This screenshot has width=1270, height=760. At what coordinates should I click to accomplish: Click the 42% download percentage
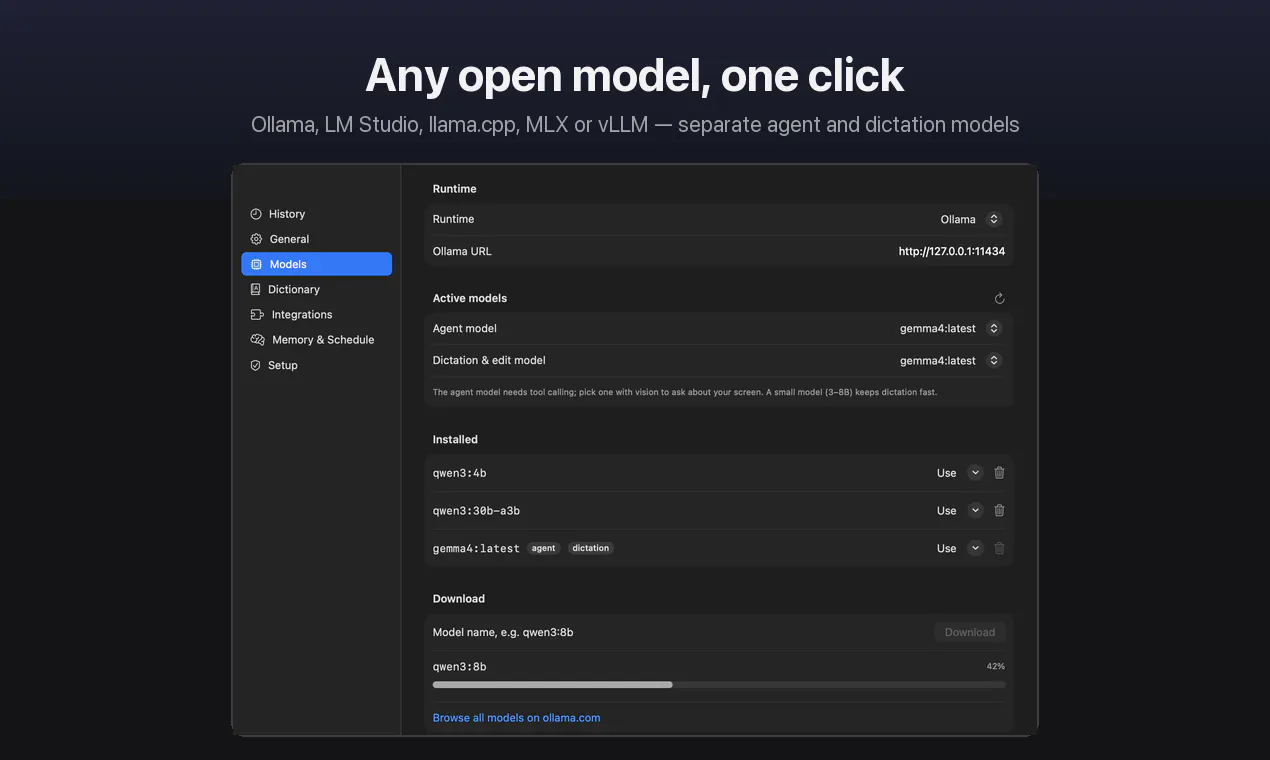995,666
